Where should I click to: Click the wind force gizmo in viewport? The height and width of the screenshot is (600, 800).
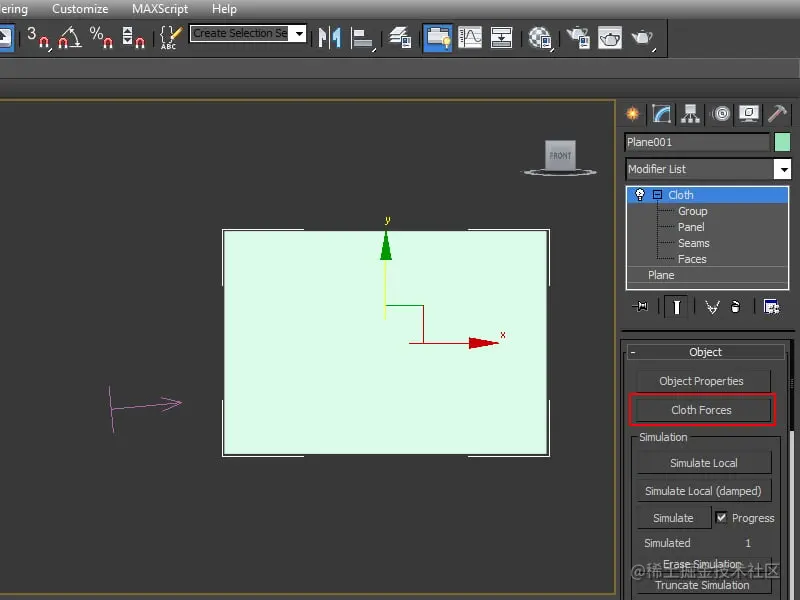[x=145, y=407]
